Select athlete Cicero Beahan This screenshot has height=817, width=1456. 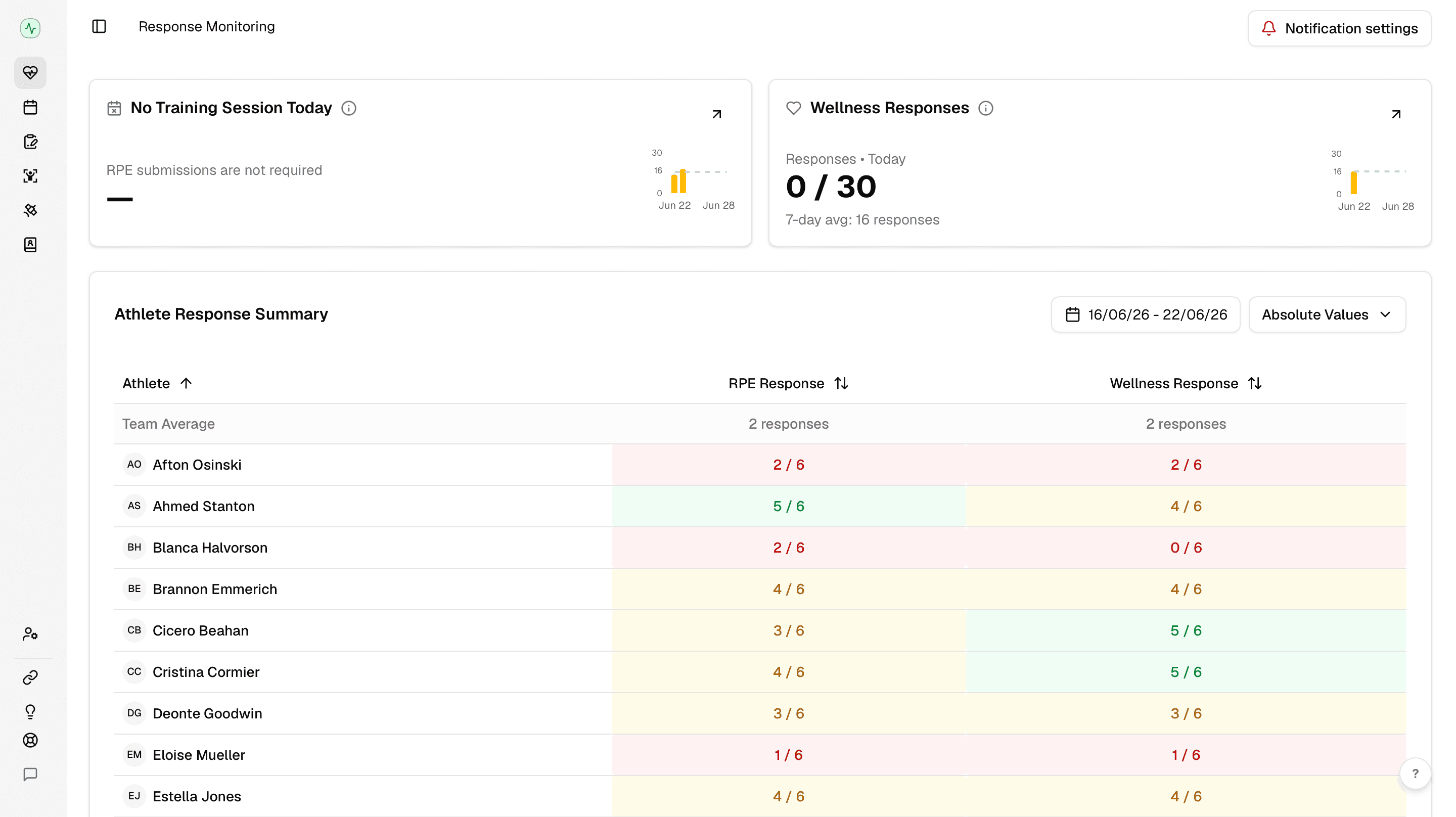(201, 630)
